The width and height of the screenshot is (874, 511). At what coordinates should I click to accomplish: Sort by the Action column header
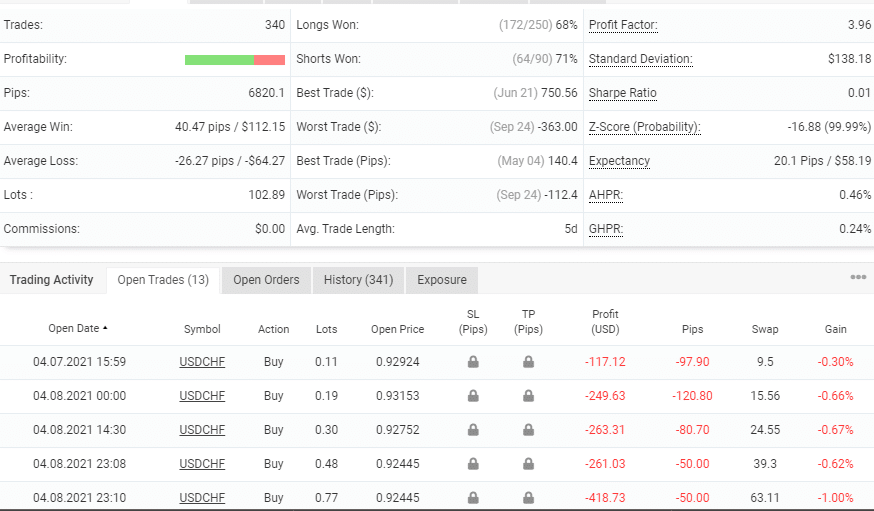click(x=273, y=329)
